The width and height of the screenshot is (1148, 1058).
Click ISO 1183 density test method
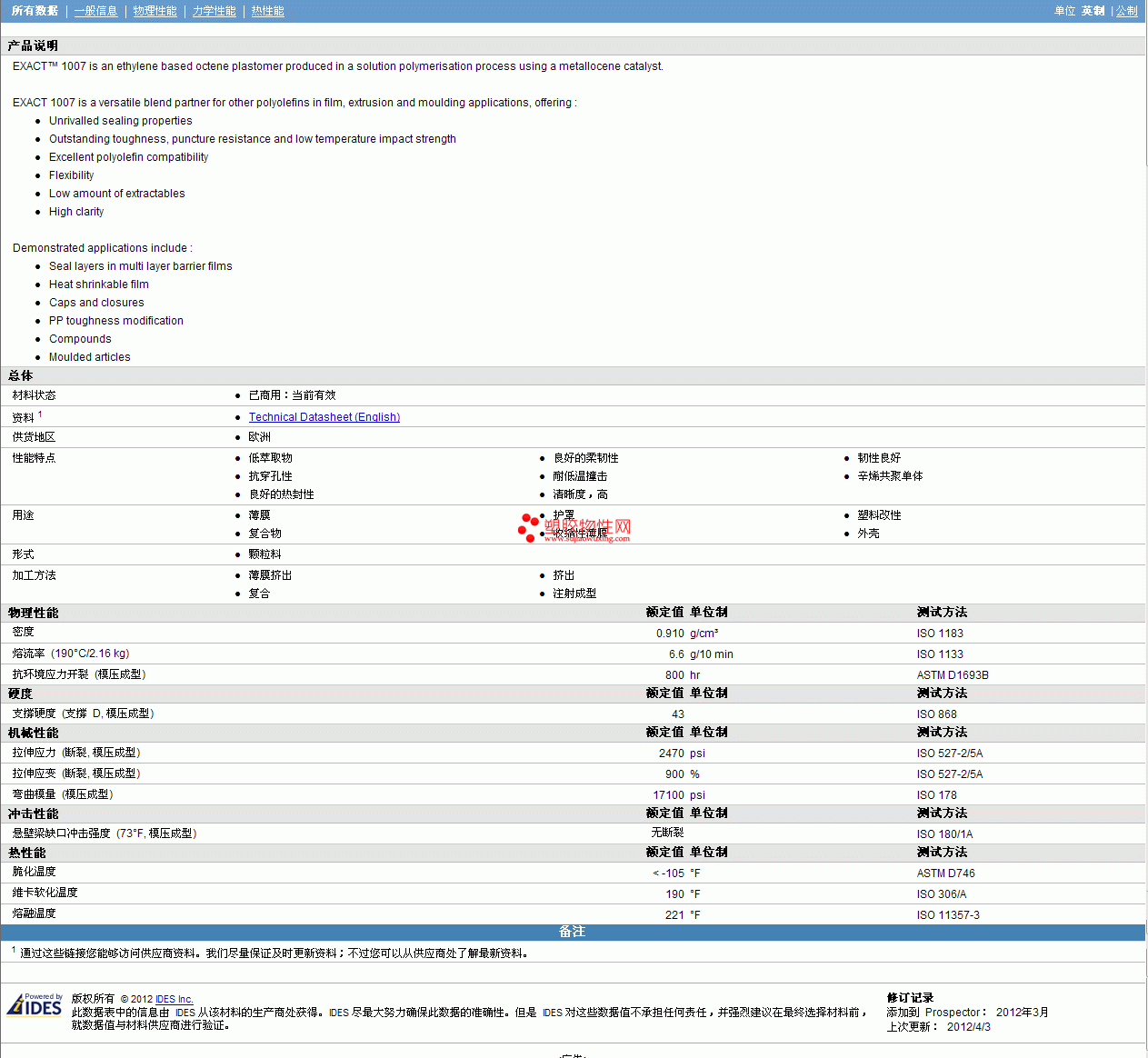click(939, 634)
